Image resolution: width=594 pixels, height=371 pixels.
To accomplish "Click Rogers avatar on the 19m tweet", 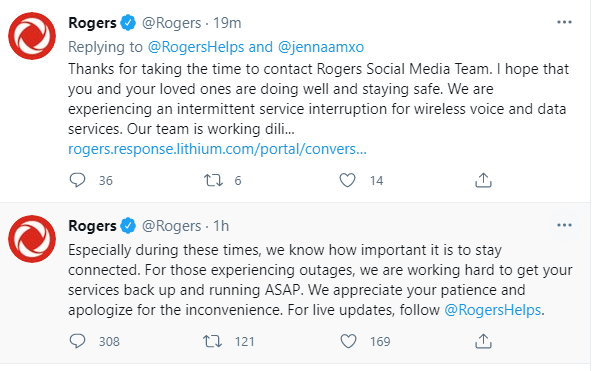I will pos(32,36).
